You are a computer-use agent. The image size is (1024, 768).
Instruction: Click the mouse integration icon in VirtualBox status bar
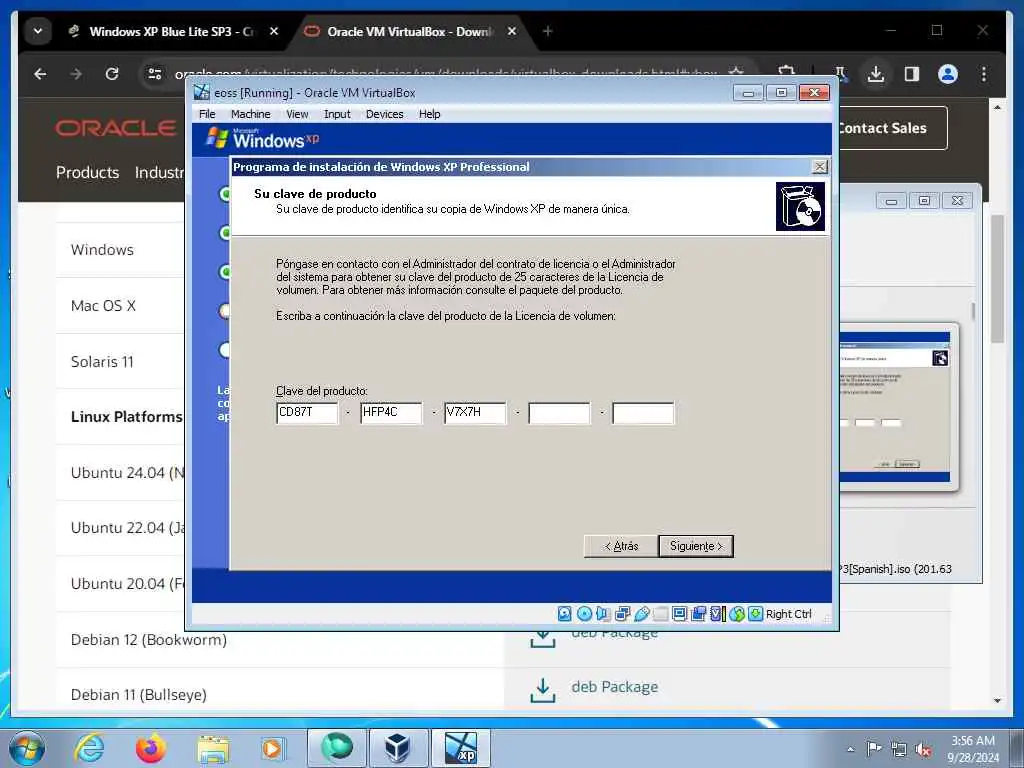[x=737, y=614]
